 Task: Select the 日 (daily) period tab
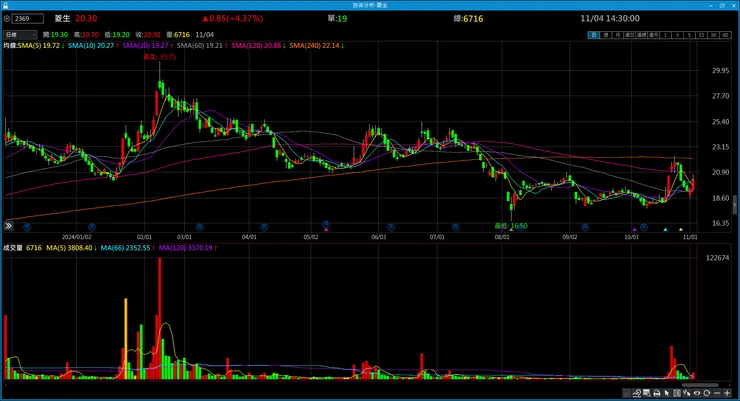click(x=593, y=35)
